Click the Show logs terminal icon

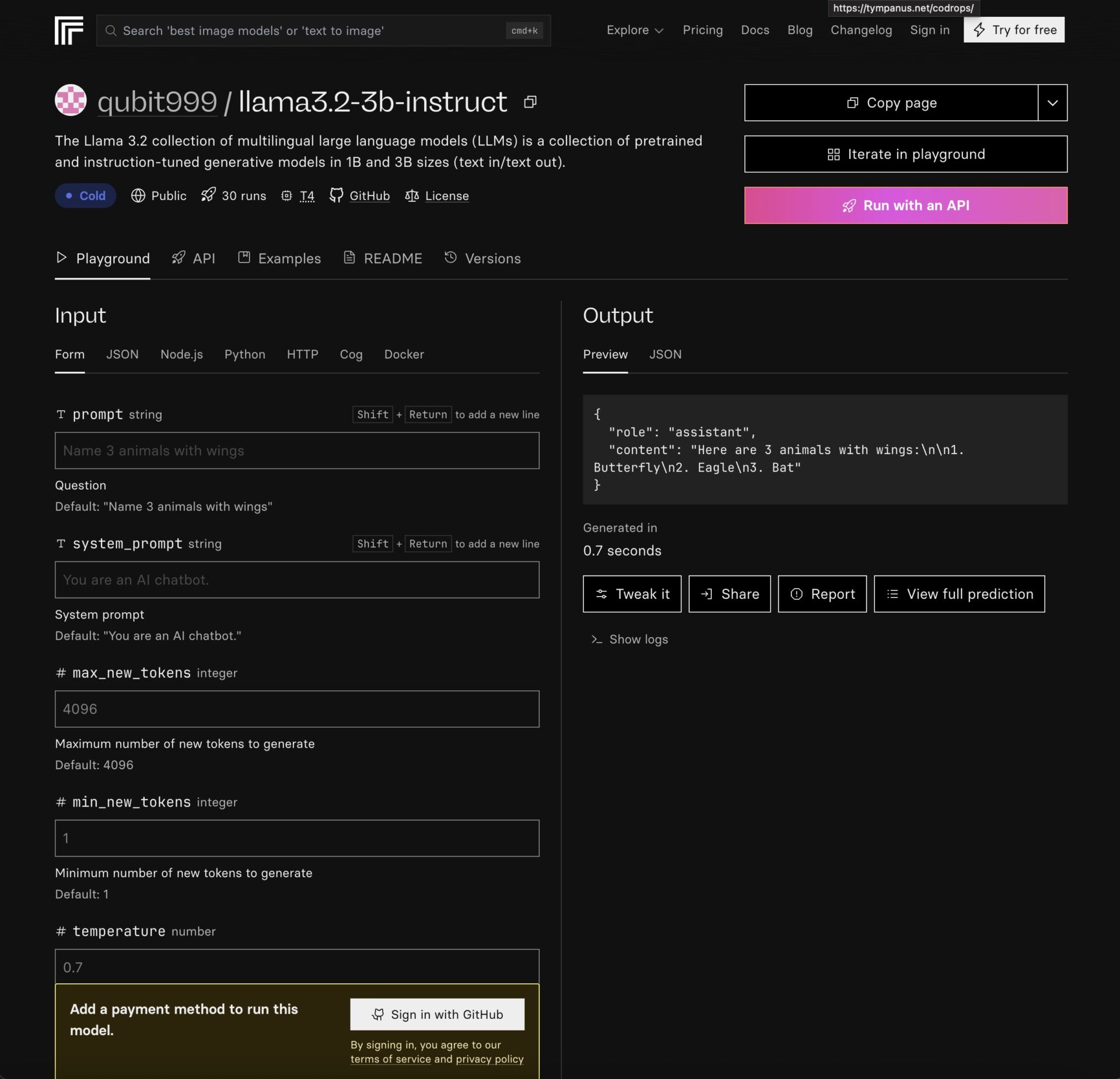[x=596, y=640]
